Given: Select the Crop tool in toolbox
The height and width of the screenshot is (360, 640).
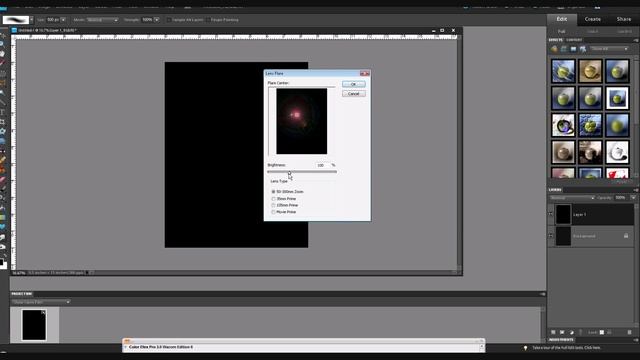Looking at the screenshot, I should click(x=2, y=122).
